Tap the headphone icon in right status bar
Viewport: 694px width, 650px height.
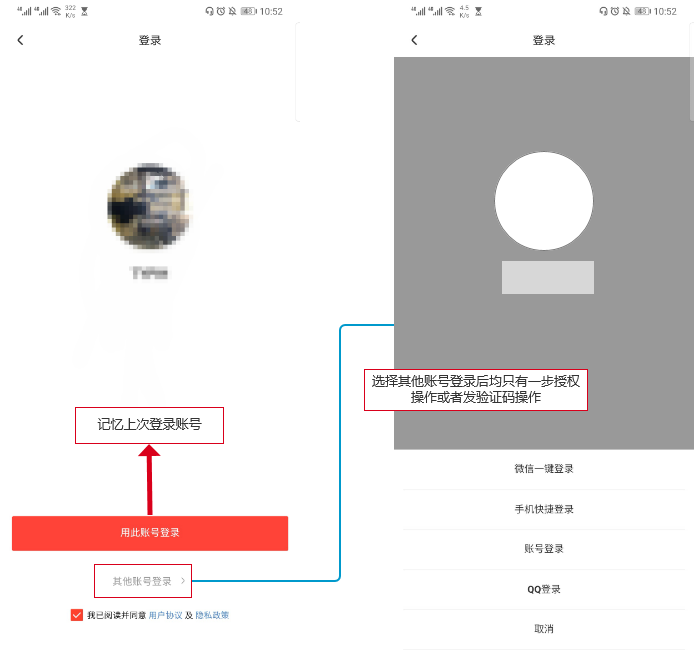coord(603,11)
